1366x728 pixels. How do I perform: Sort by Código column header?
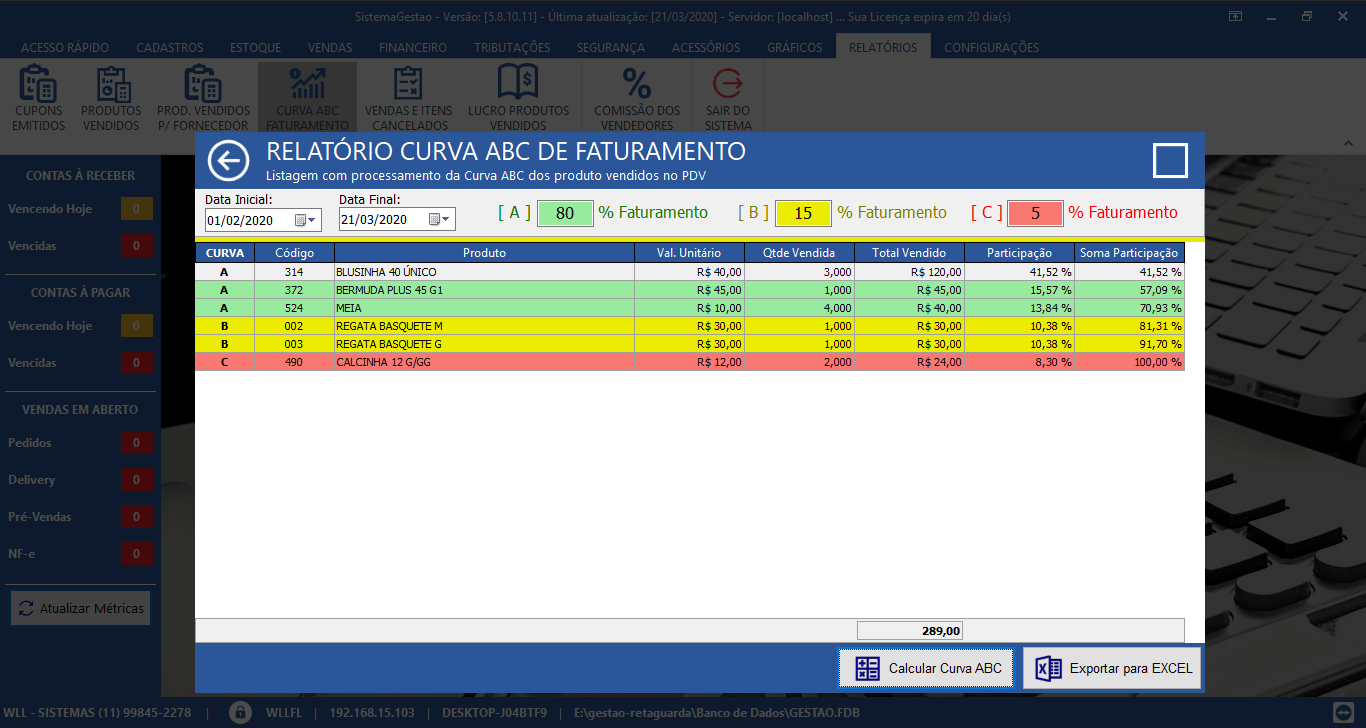(294, 253)
